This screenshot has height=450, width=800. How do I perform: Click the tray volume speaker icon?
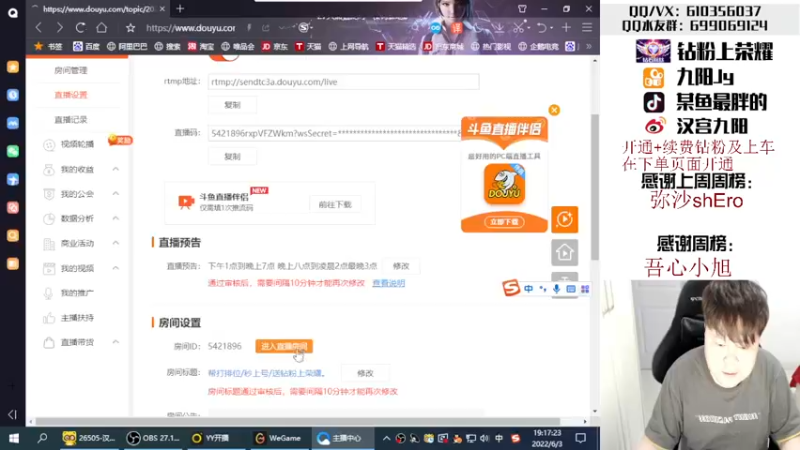[484, 438]
